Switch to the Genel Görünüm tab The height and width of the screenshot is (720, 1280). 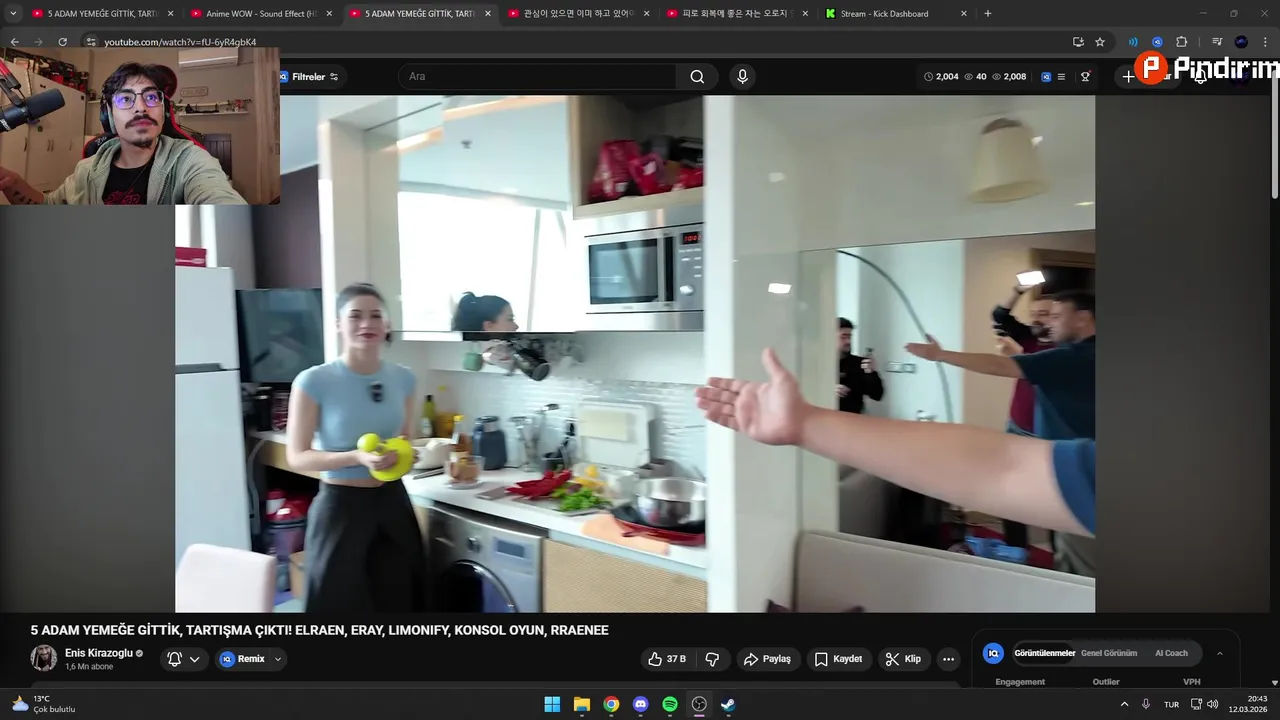pos(1109,653)
